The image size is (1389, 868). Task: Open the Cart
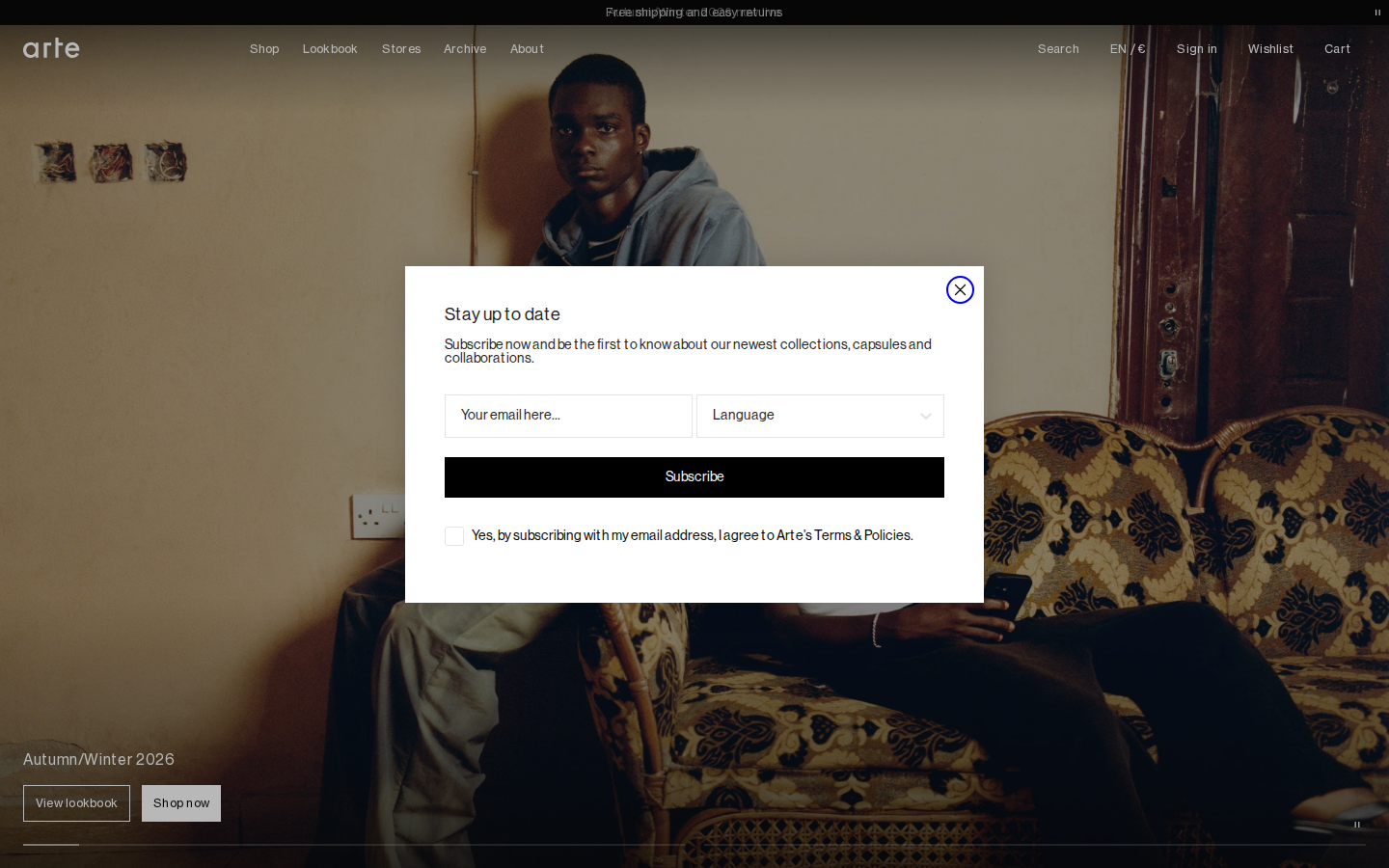1337,49
